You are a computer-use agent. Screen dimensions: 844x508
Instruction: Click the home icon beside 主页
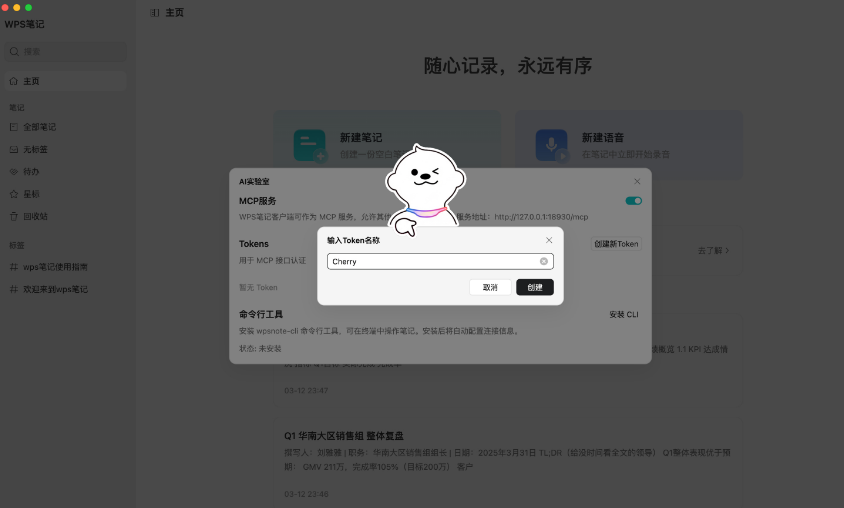point(13,81)
